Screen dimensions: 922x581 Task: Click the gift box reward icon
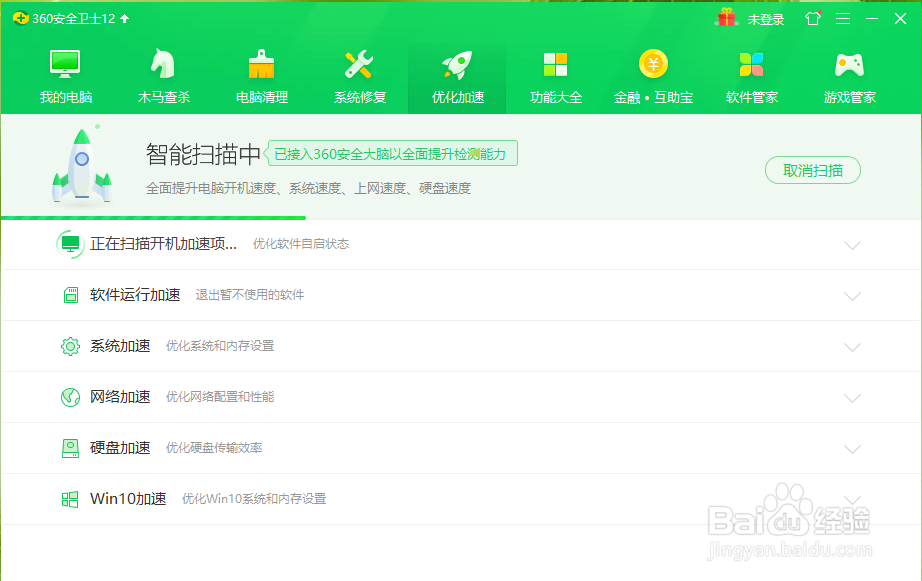(725, 18)
